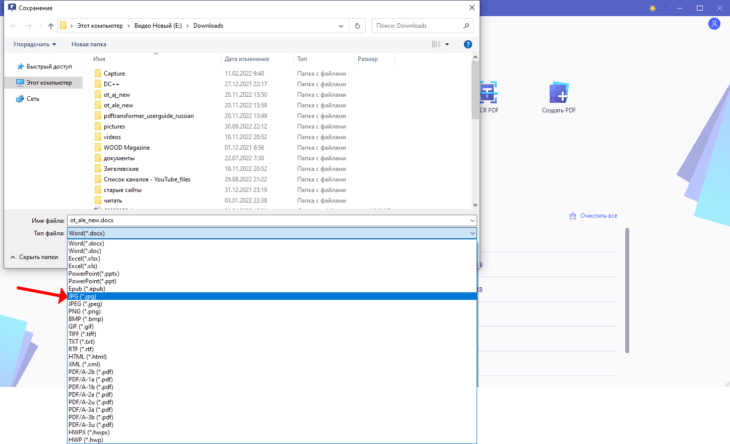Open the user account profile icon
The width and height of the screenshot is (730, 444).
tap(713, 24)
